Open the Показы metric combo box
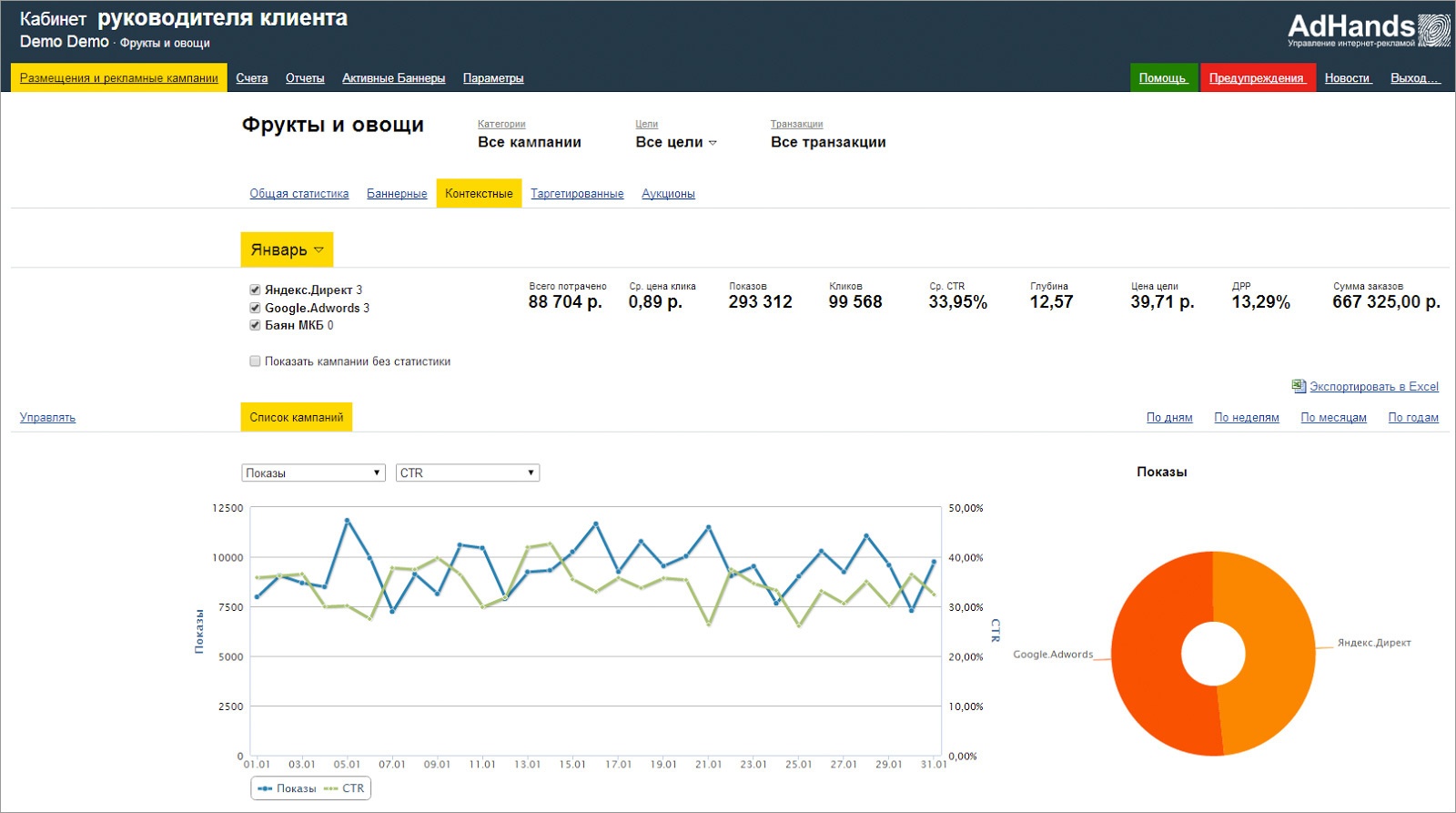 [x=313, y=473]
